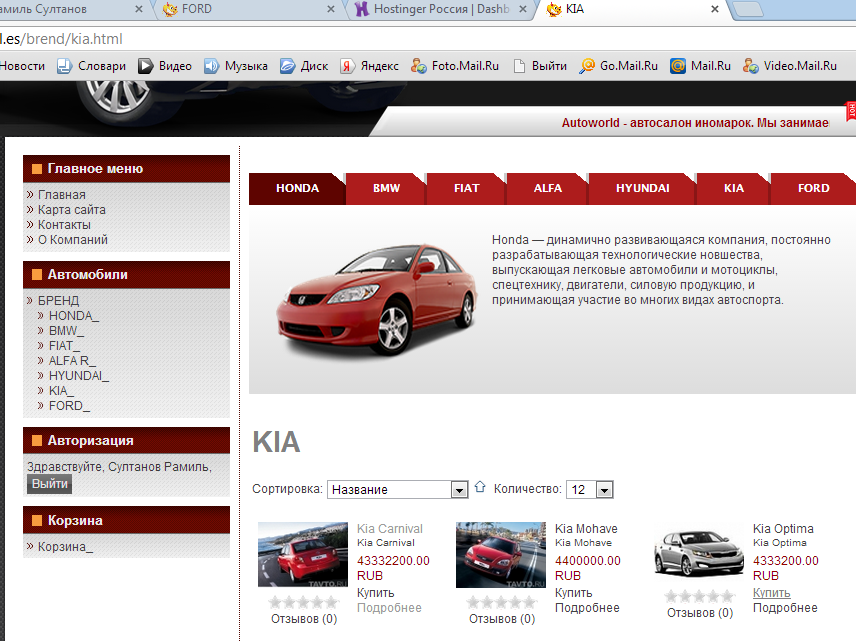Open KIA_ in sidebar brand list
Image resolution: width=856 pixels, height=641 pixels.
[61, 391]
